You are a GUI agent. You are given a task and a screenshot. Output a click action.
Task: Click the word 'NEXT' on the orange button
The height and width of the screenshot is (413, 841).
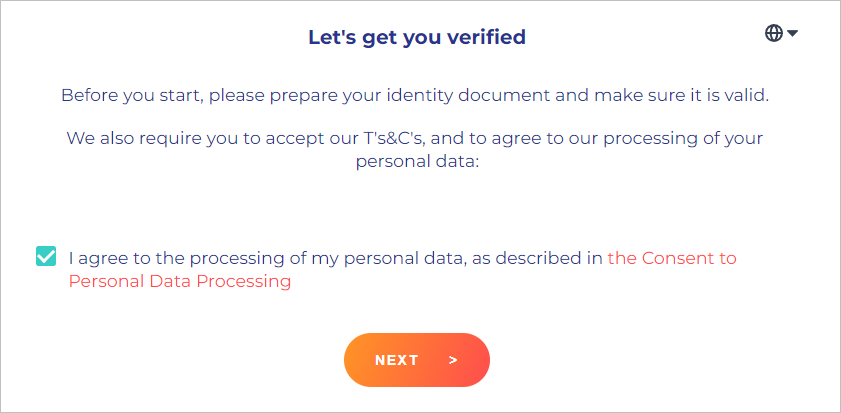tap(396, 360)
